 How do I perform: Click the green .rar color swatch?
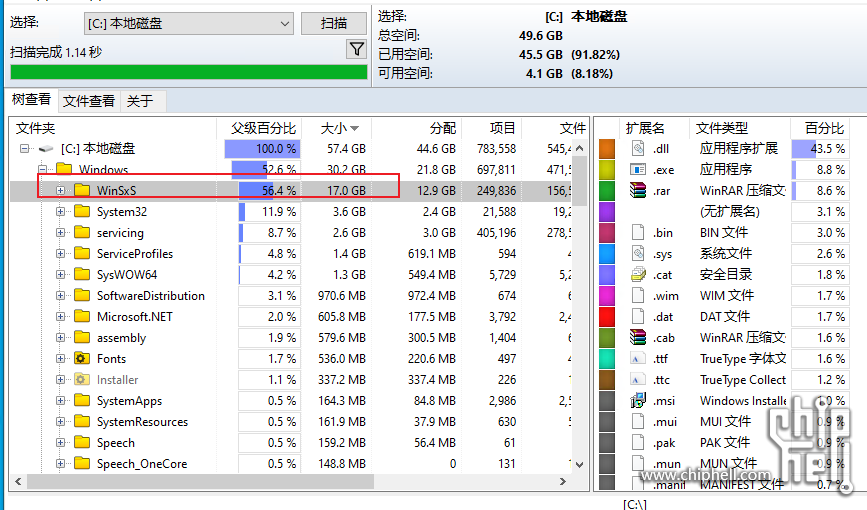607,190
